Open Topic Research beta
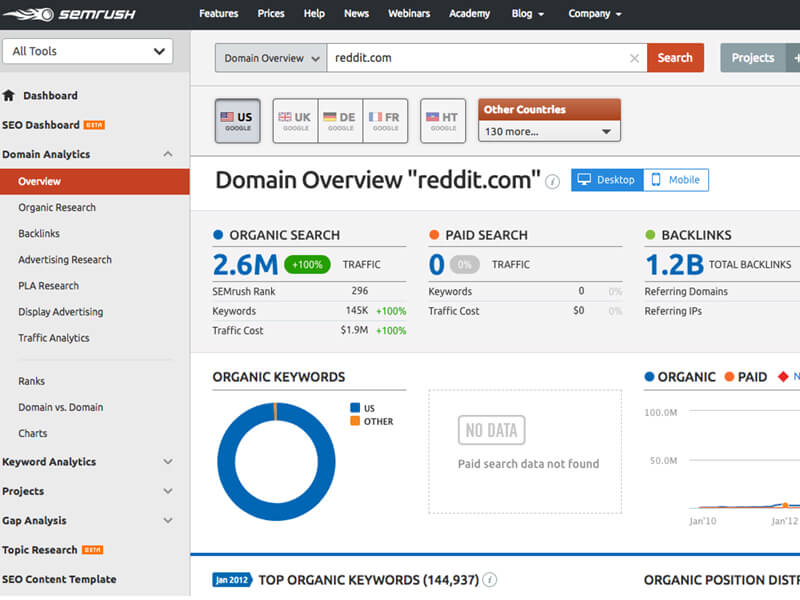Viewport: 800px width, 600px height. [53, 550]
